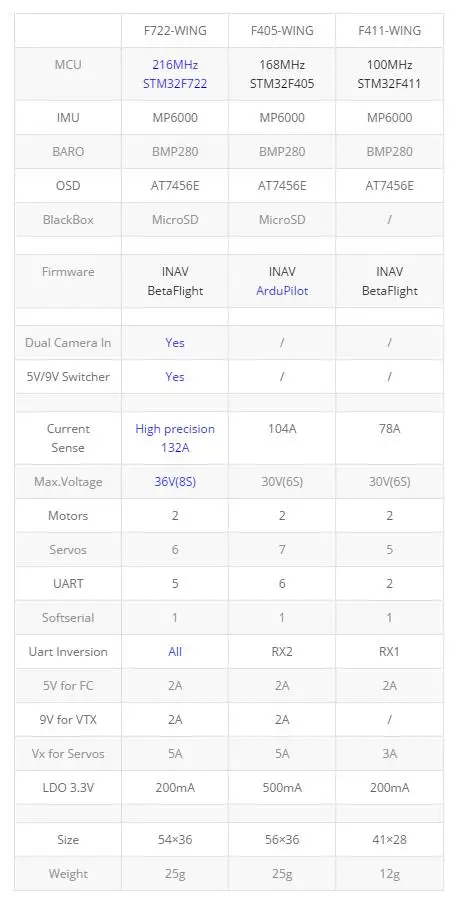Screen dimensions: 460x901
Task: Click the blue 36V(8S) max voltage
Action: tap(175, 482)
